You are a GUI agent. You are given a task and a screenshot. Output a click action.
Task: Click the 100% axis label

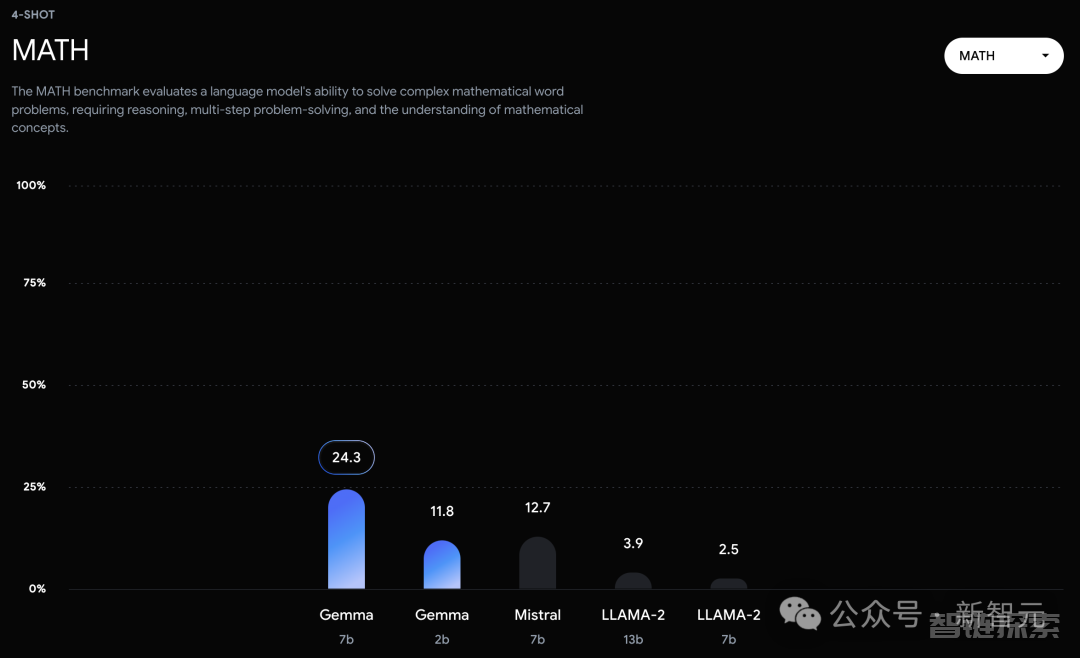[x=31, y=185]
